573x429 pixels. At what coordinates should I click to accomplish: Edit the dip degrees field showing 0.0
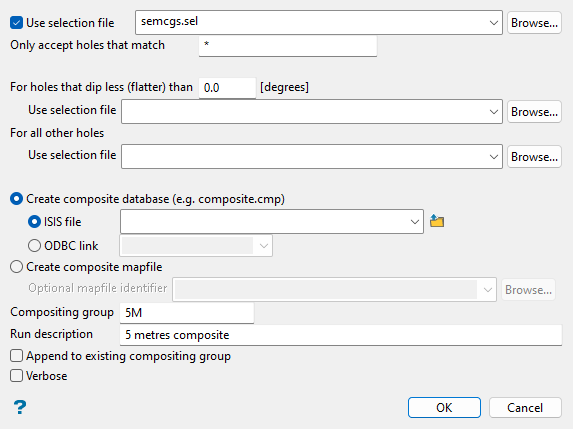tap(227, 88)
